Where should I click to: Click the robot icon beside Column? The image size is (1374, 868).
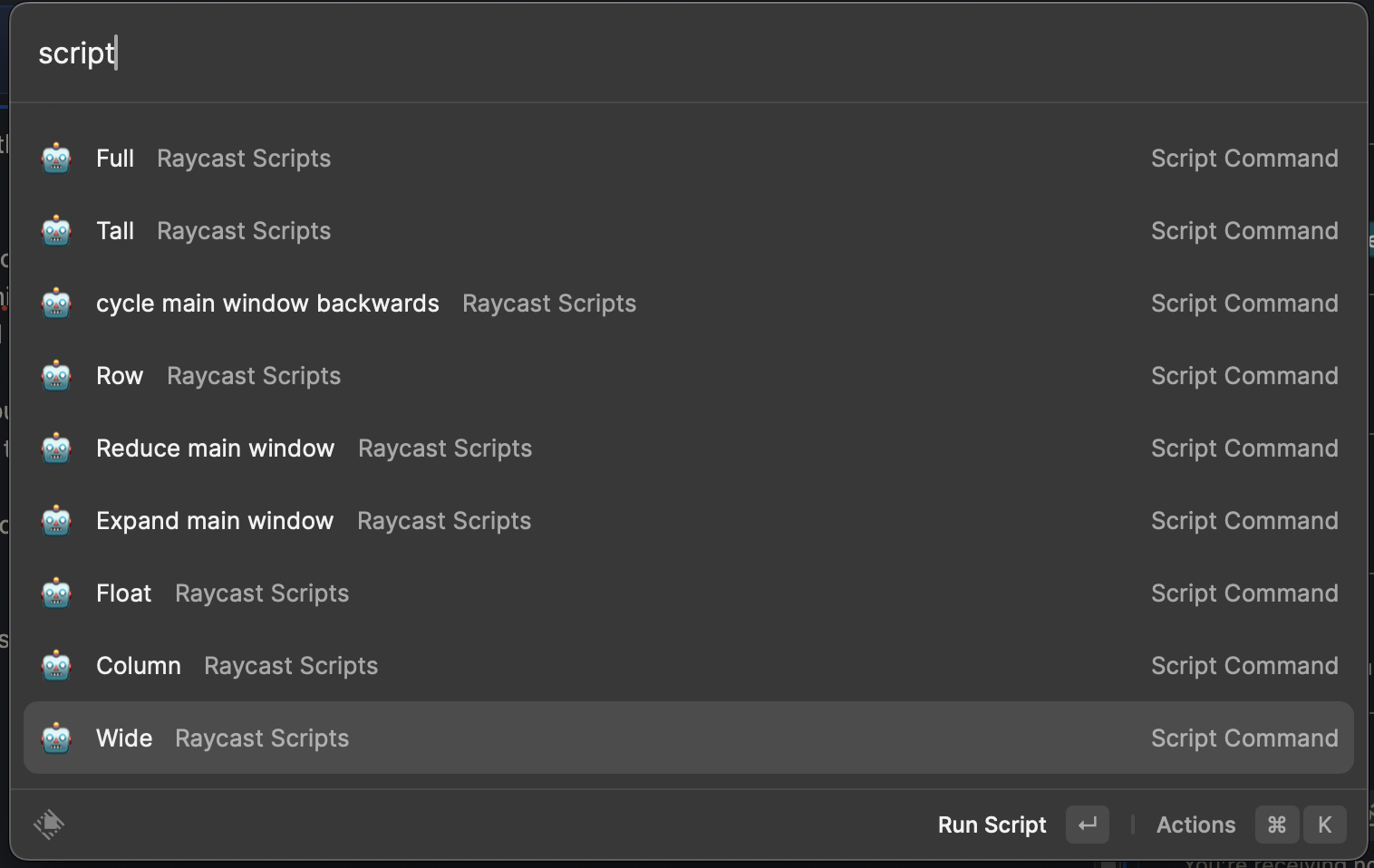(x=55, y=665)
